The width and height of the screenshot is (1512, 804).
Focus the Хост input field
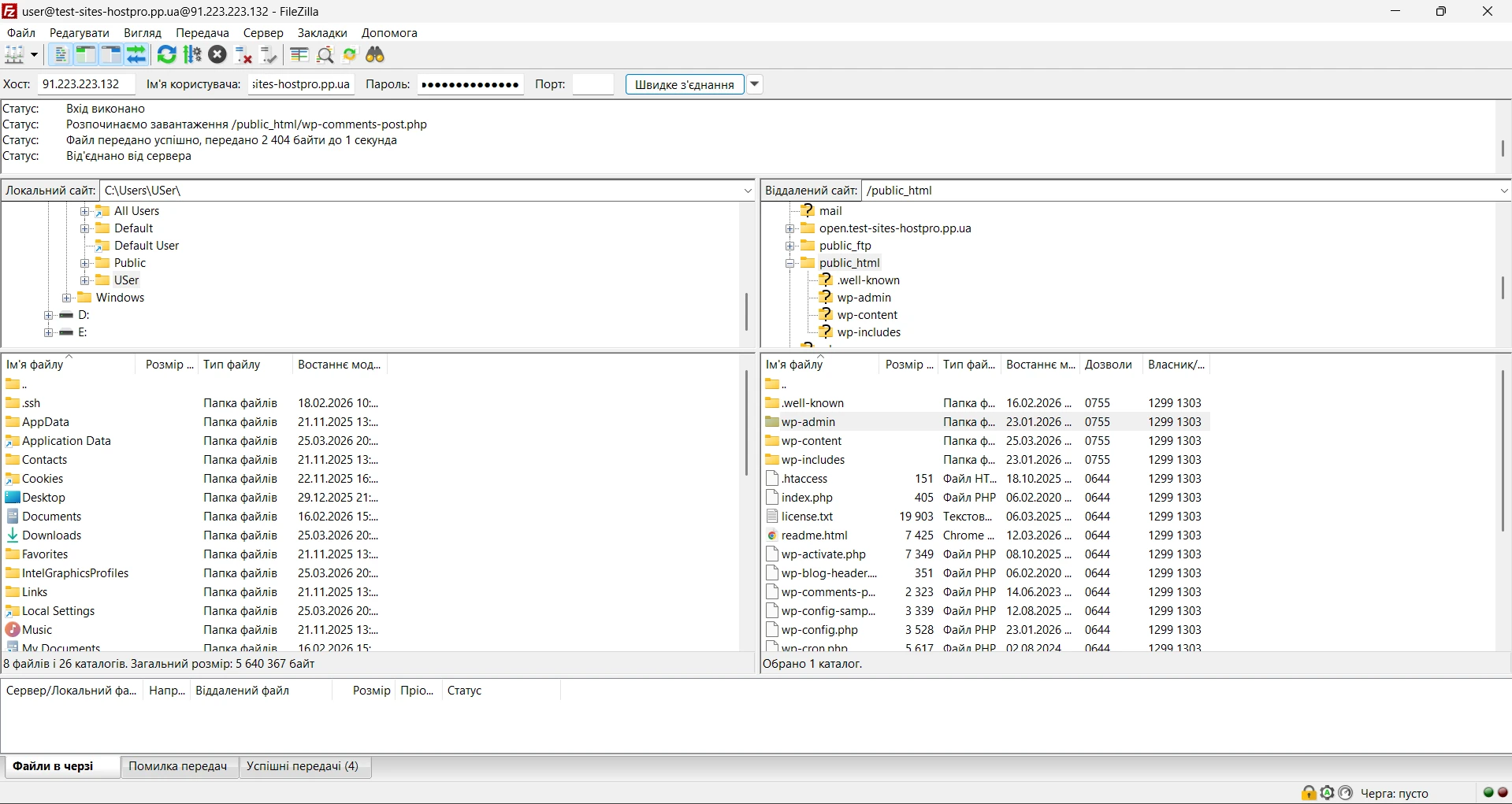[x=86, y=84]
